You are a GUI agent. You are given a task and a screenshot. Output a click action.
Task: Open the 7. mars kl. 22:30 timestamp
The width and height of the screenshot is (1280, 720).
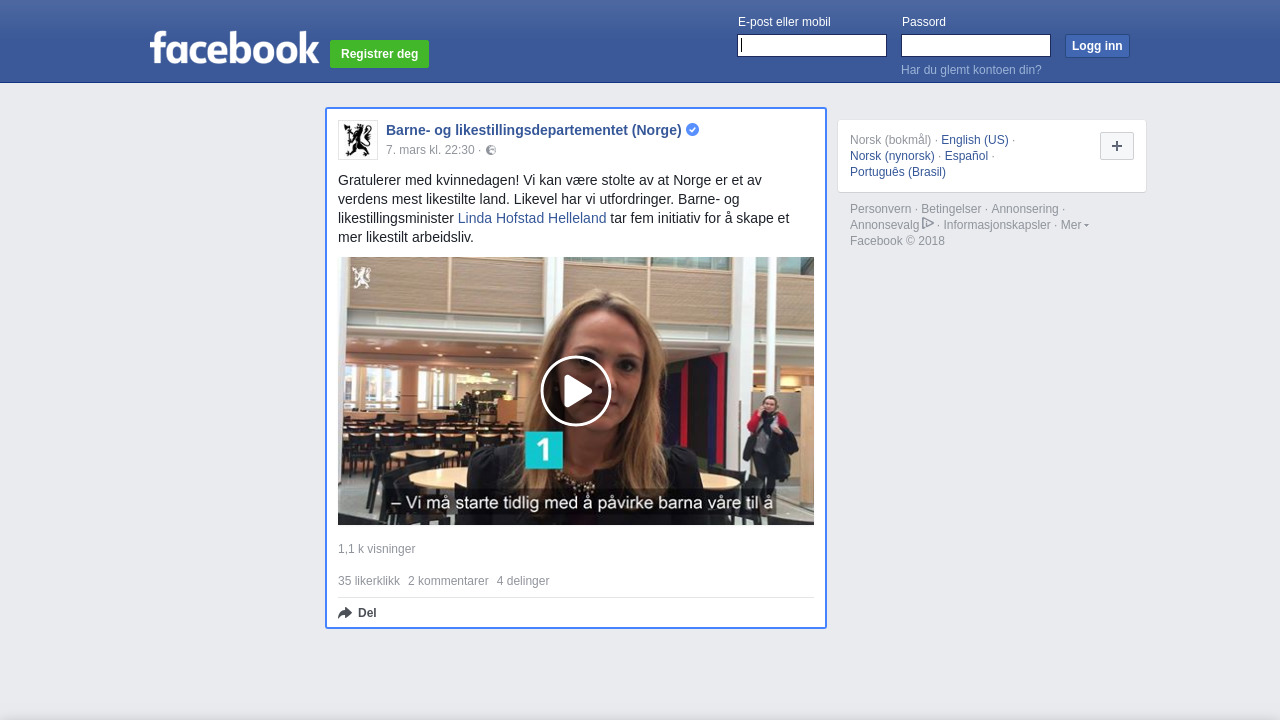click(430, 150)
